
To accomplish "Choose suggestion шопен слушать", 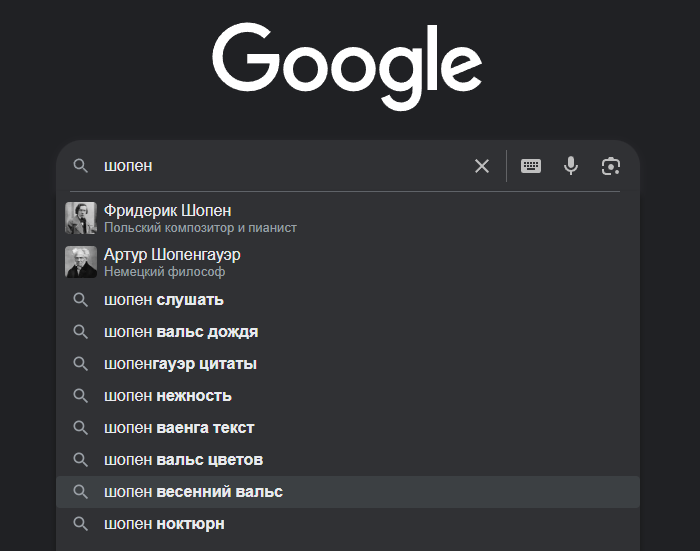I will point(348,300).
